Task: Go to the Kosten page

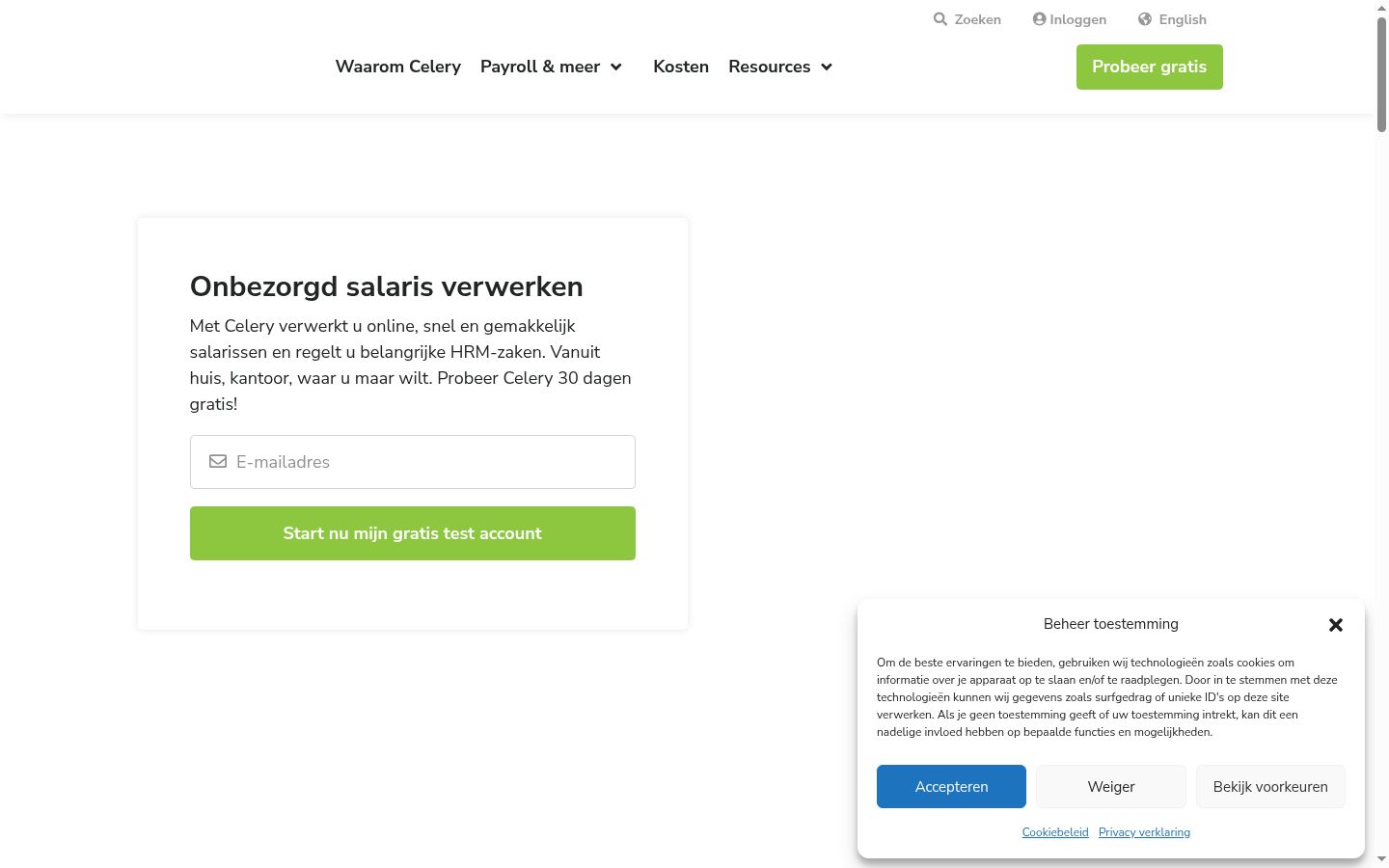Action: (x=681, y=67)
